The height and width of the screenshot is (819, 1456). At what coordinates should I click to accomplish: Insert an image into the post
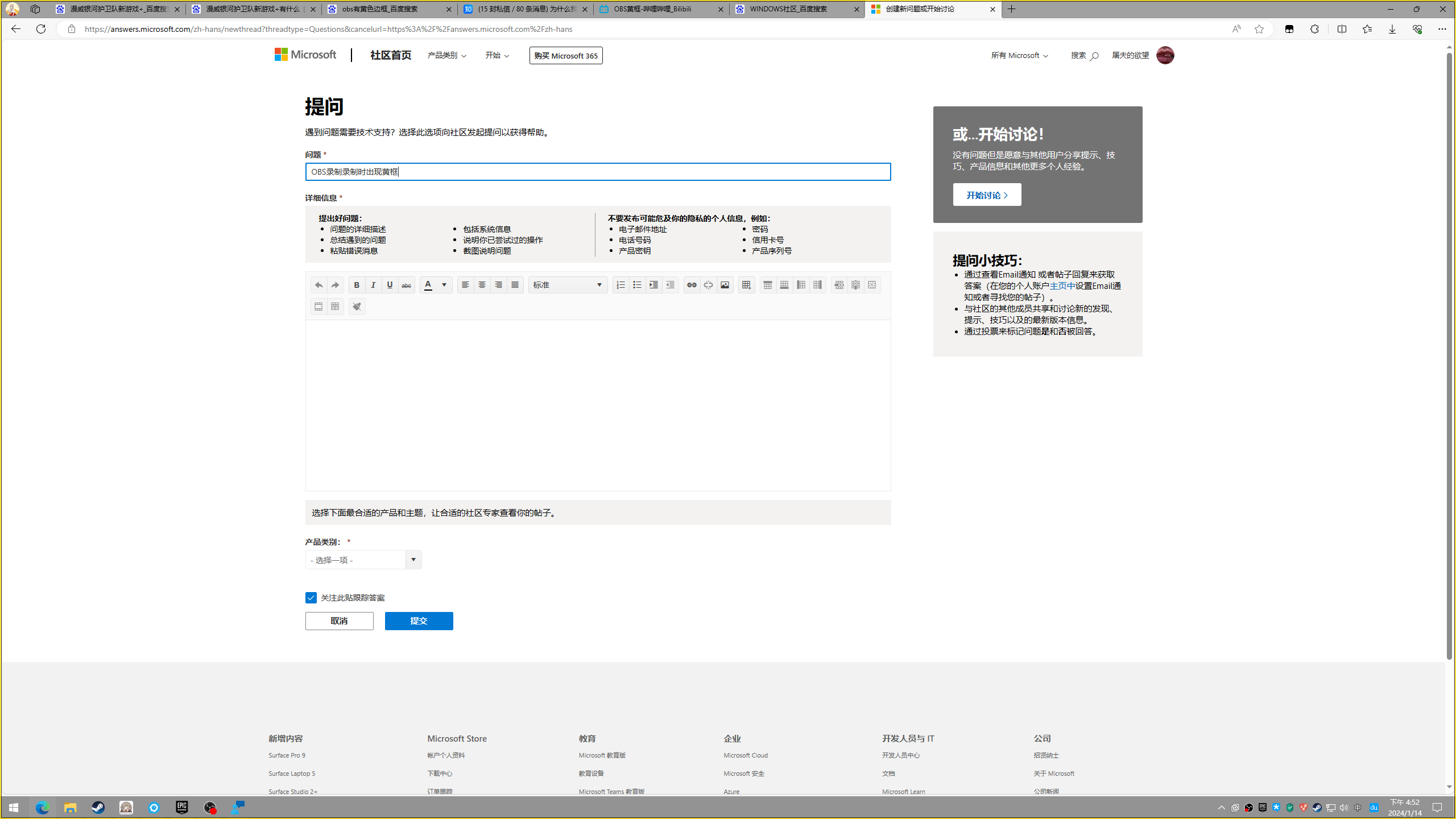click(725, 285)
